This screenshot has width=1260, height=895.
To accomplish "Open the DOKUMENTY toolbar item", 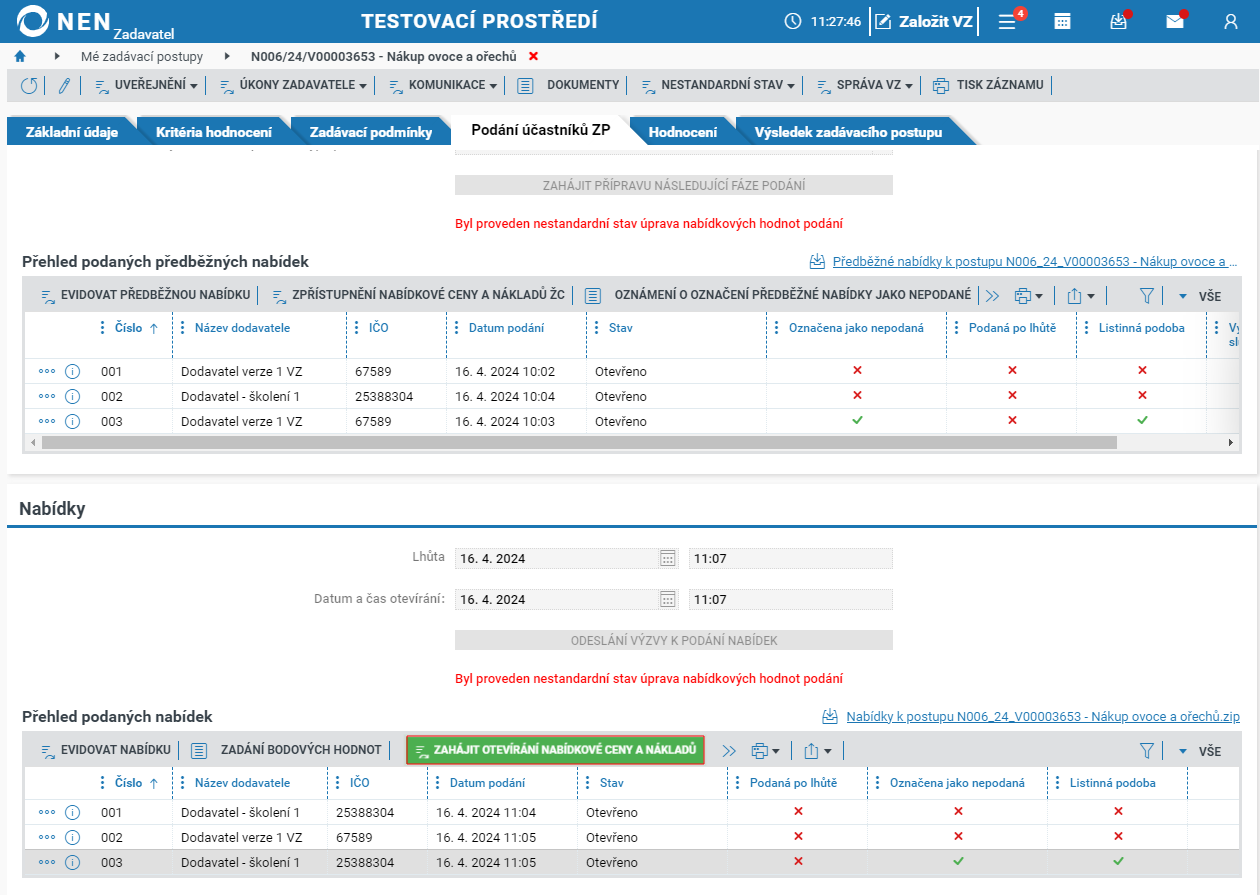I will point(568,86).
